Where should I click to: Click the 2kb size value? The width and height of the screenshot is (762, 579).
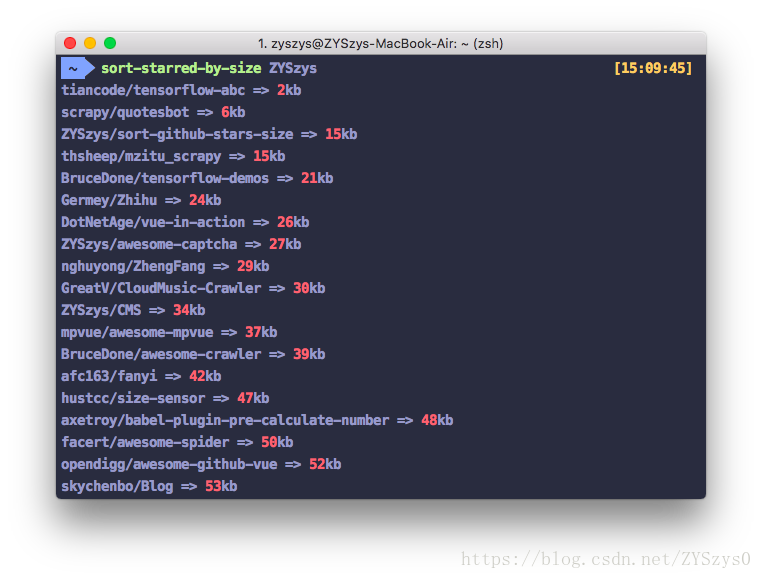(289, 90)
